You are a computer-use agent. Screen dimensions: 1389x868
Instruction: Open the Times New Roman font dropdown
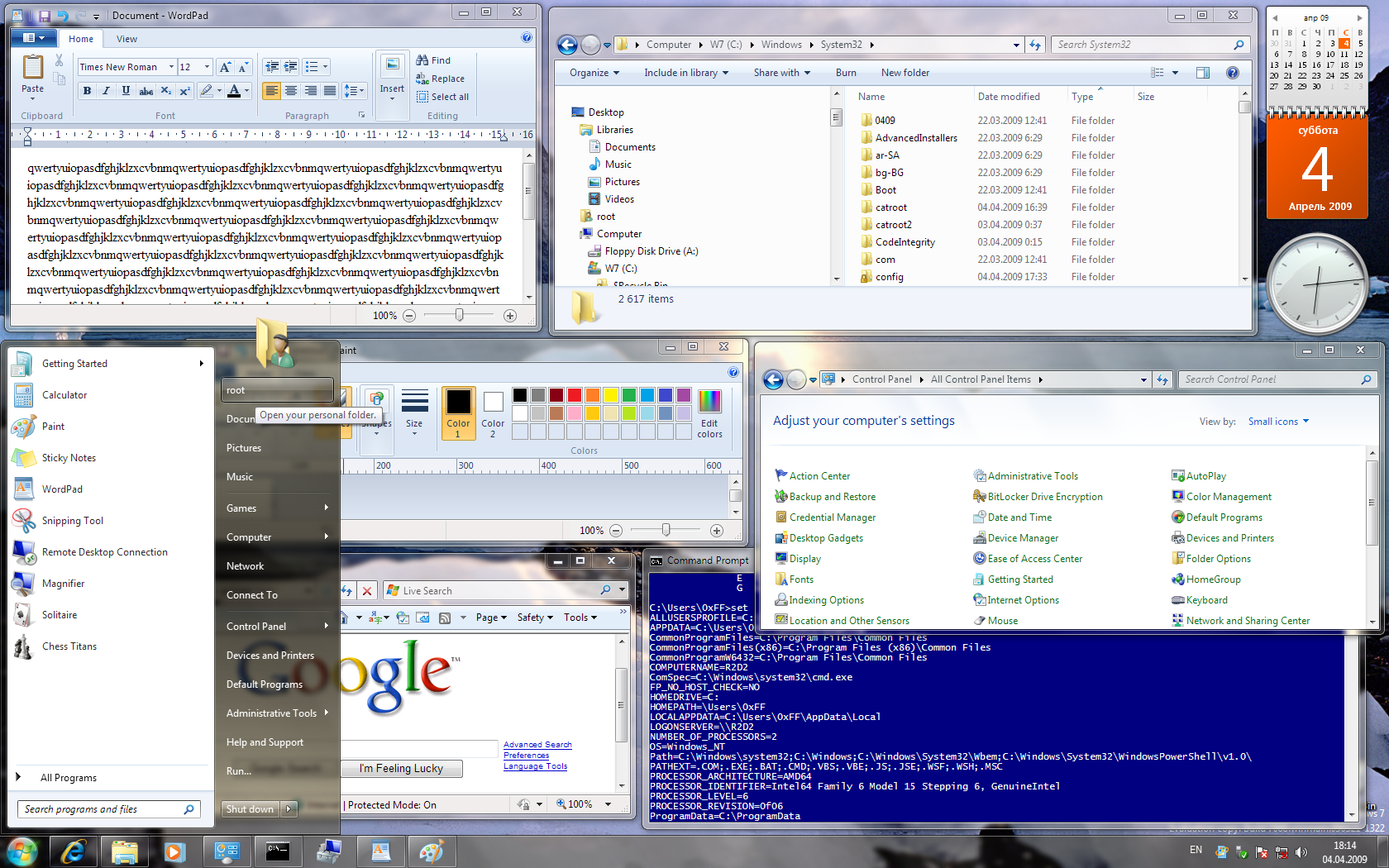coord(171,67)
